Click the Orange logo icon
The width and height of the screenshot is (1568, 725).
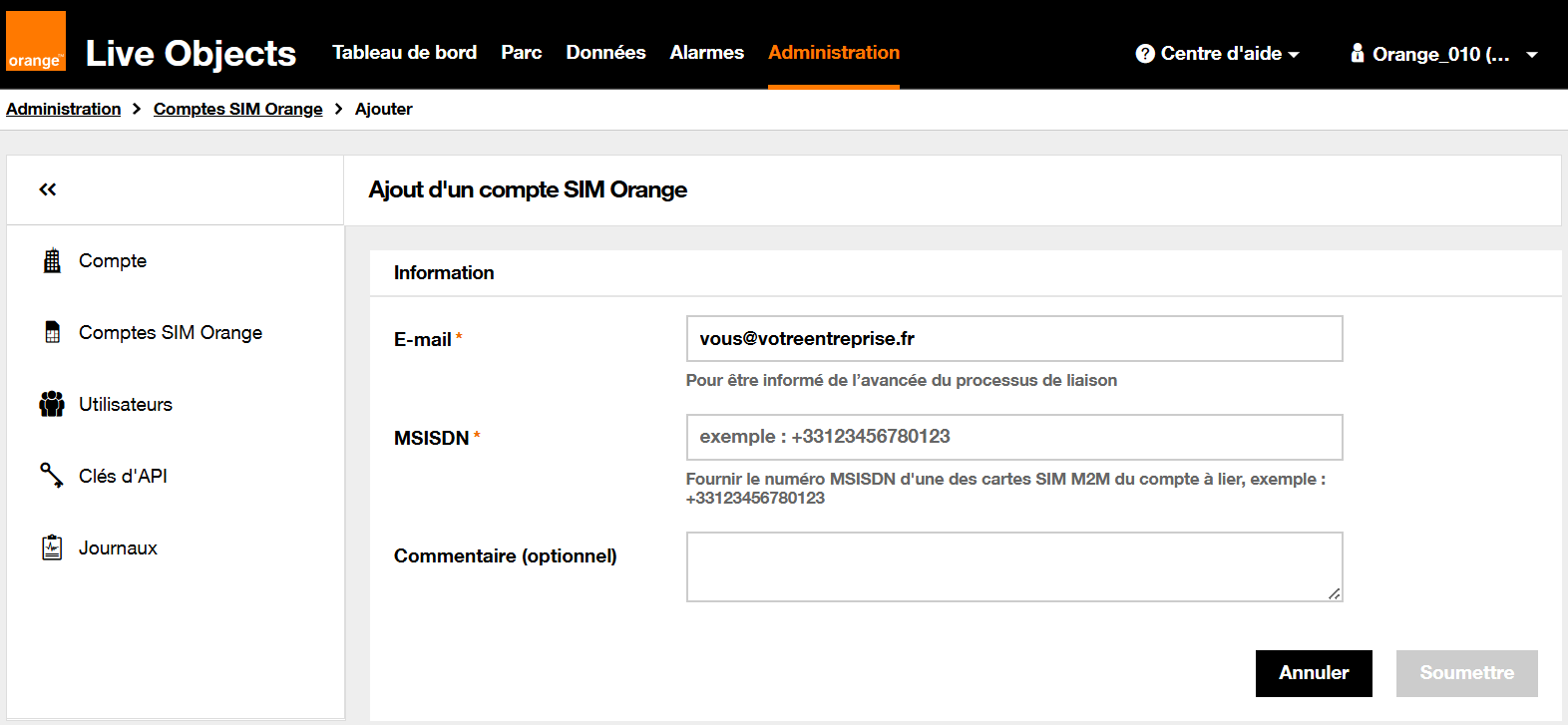36,42
